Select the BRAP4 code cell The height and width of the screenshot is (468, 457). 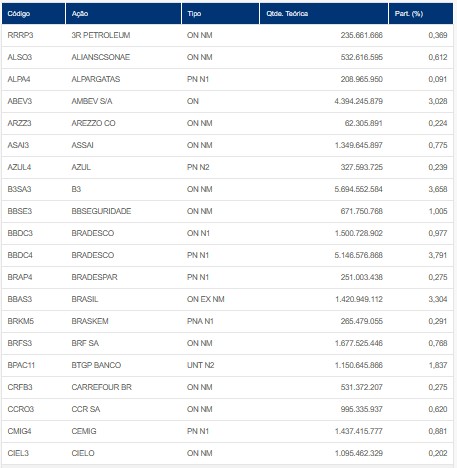coord(20,277)
